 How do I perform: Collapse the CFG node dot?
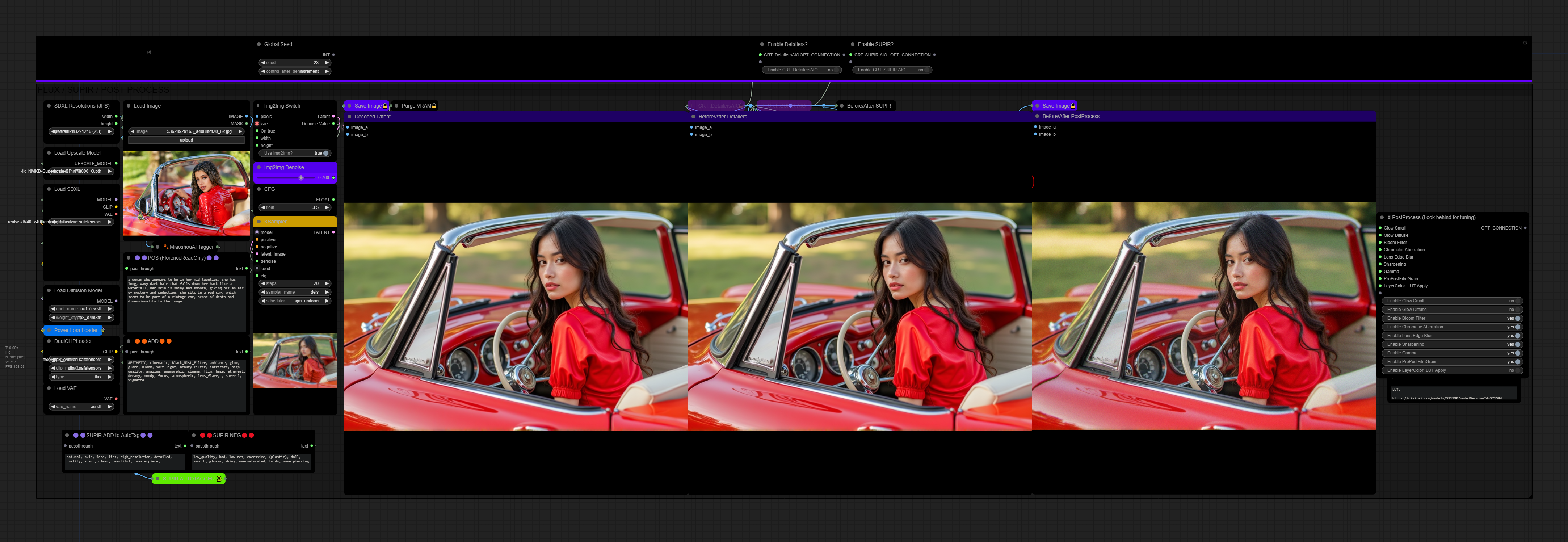259,189
